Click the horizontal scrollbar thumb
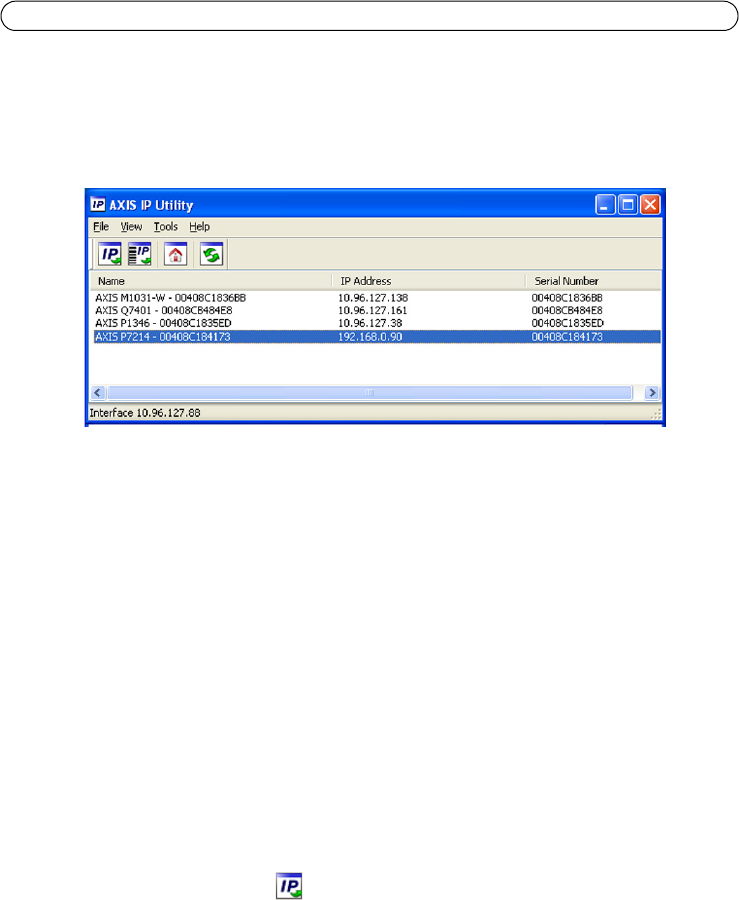Screen dimensions: 739x900 click(370, 393)
